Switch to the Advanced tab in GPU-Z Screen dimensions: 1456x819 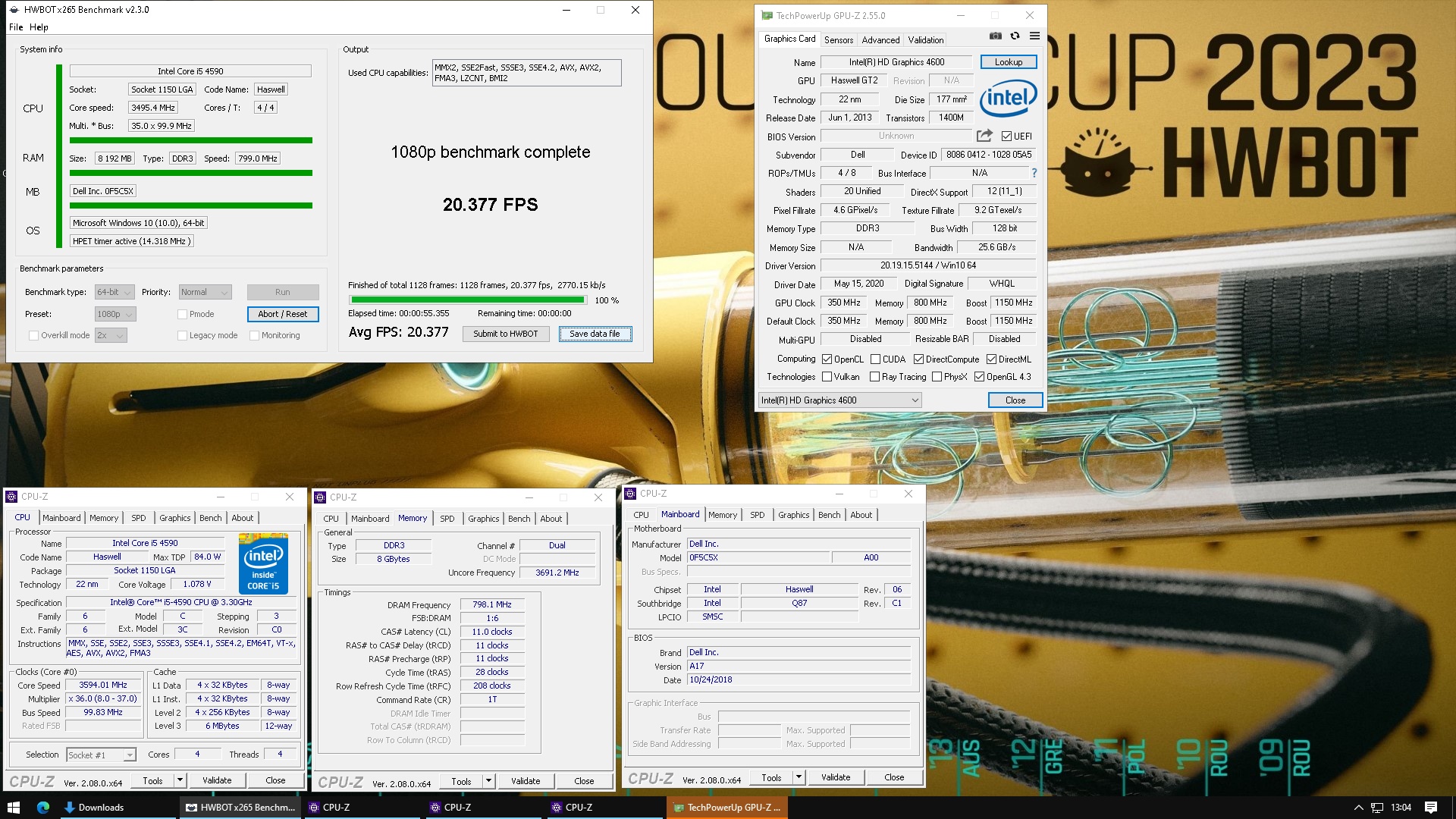click(x=880, y=39)
